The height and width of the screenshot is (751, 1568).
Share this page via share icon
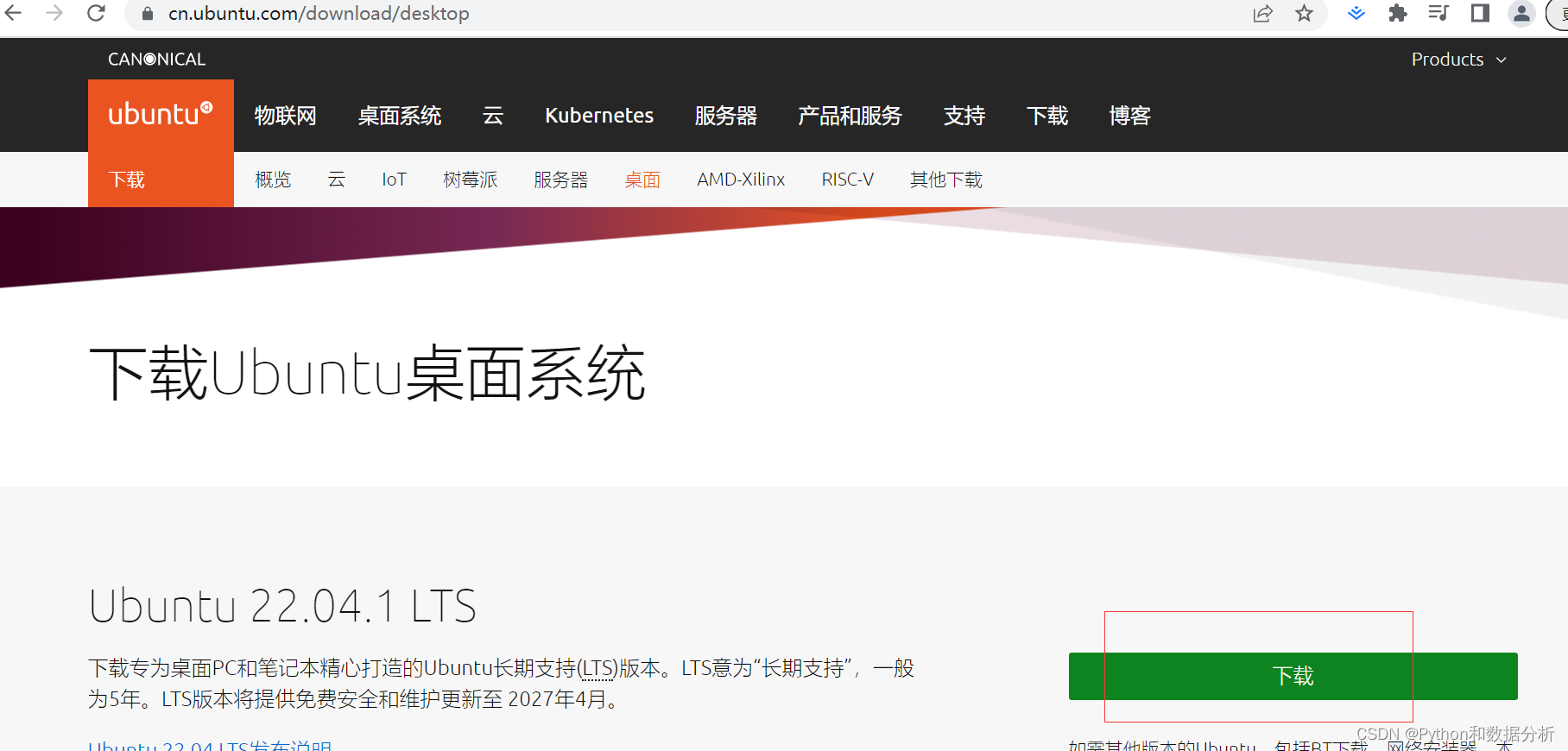[1262, 13]
